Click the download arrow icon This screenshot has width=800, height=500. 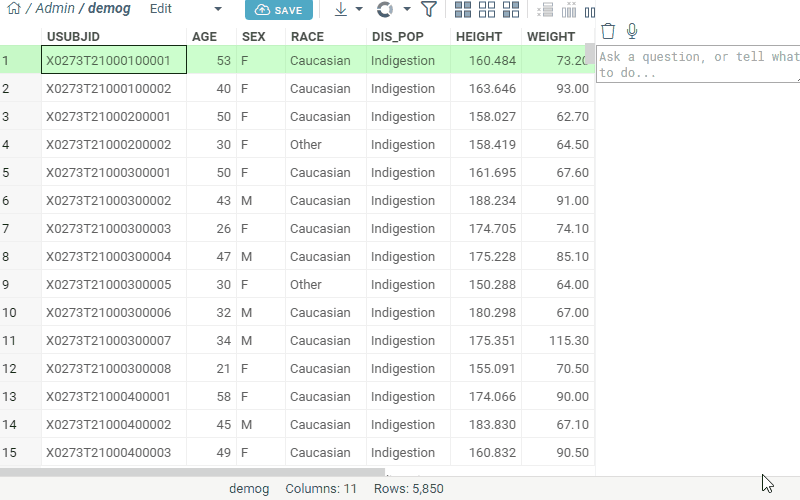pyautogui.click(x=341, y=10)
